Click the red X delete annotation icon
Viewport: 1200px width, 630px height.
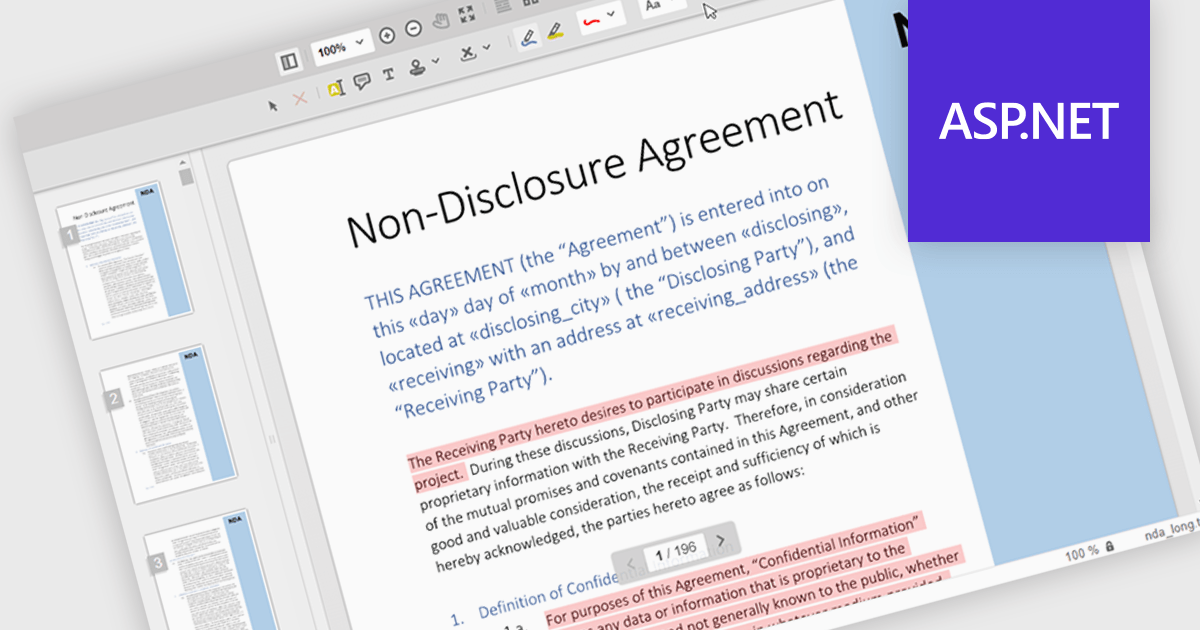[x=299, y=98]
